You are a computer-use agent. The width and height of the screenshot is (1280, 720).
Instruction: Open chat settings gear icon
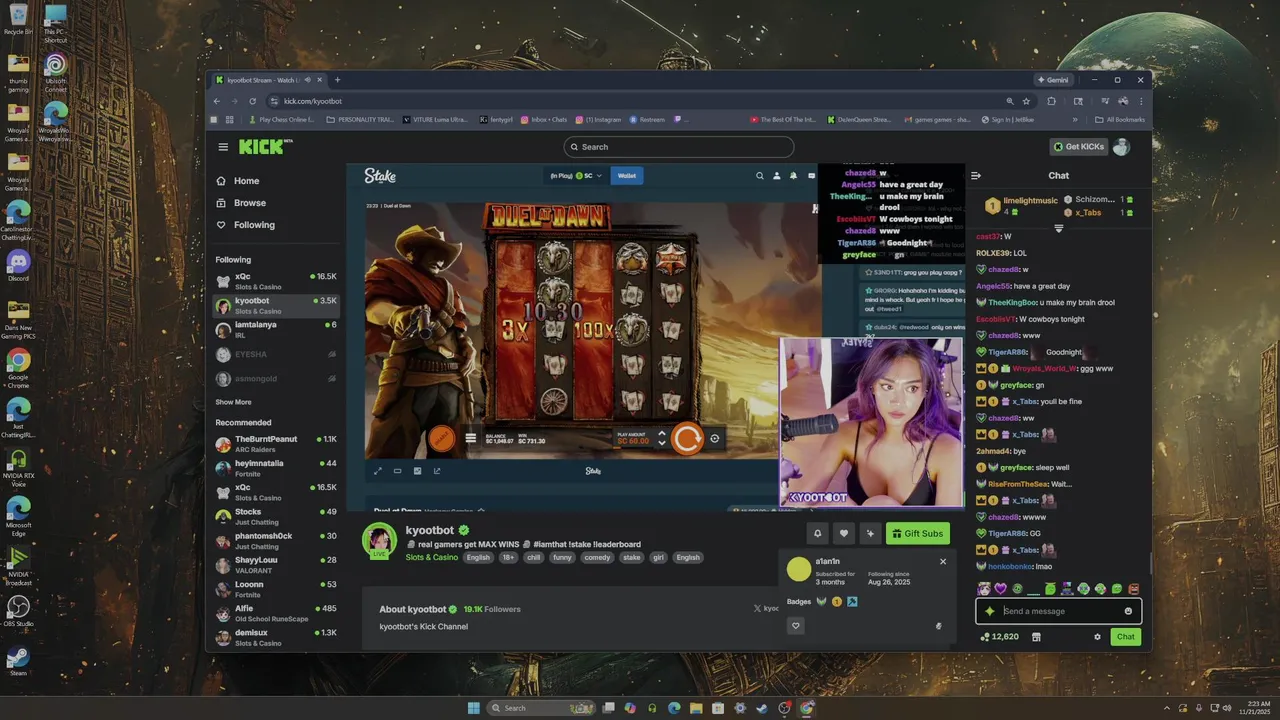(1097, 637)
